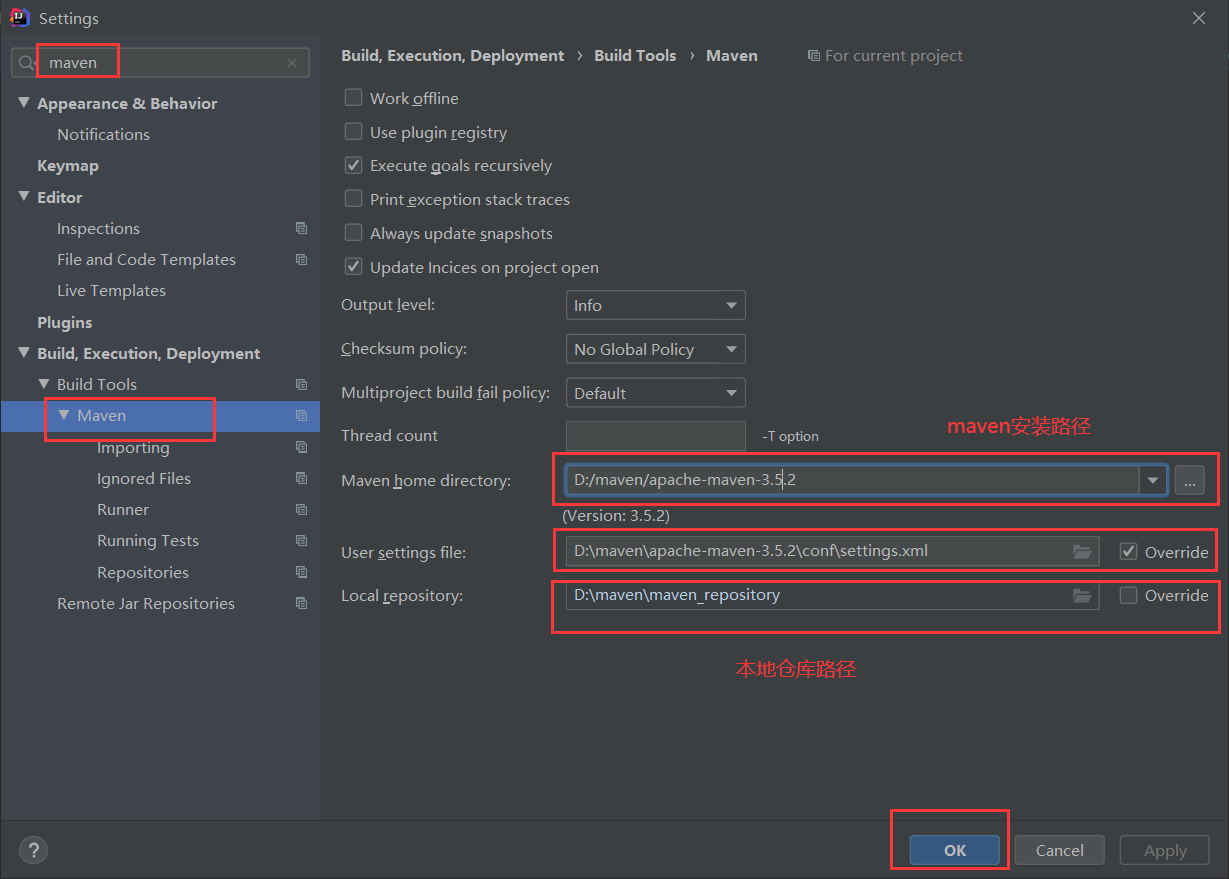Click the Cancel button

pos(1059,850)
